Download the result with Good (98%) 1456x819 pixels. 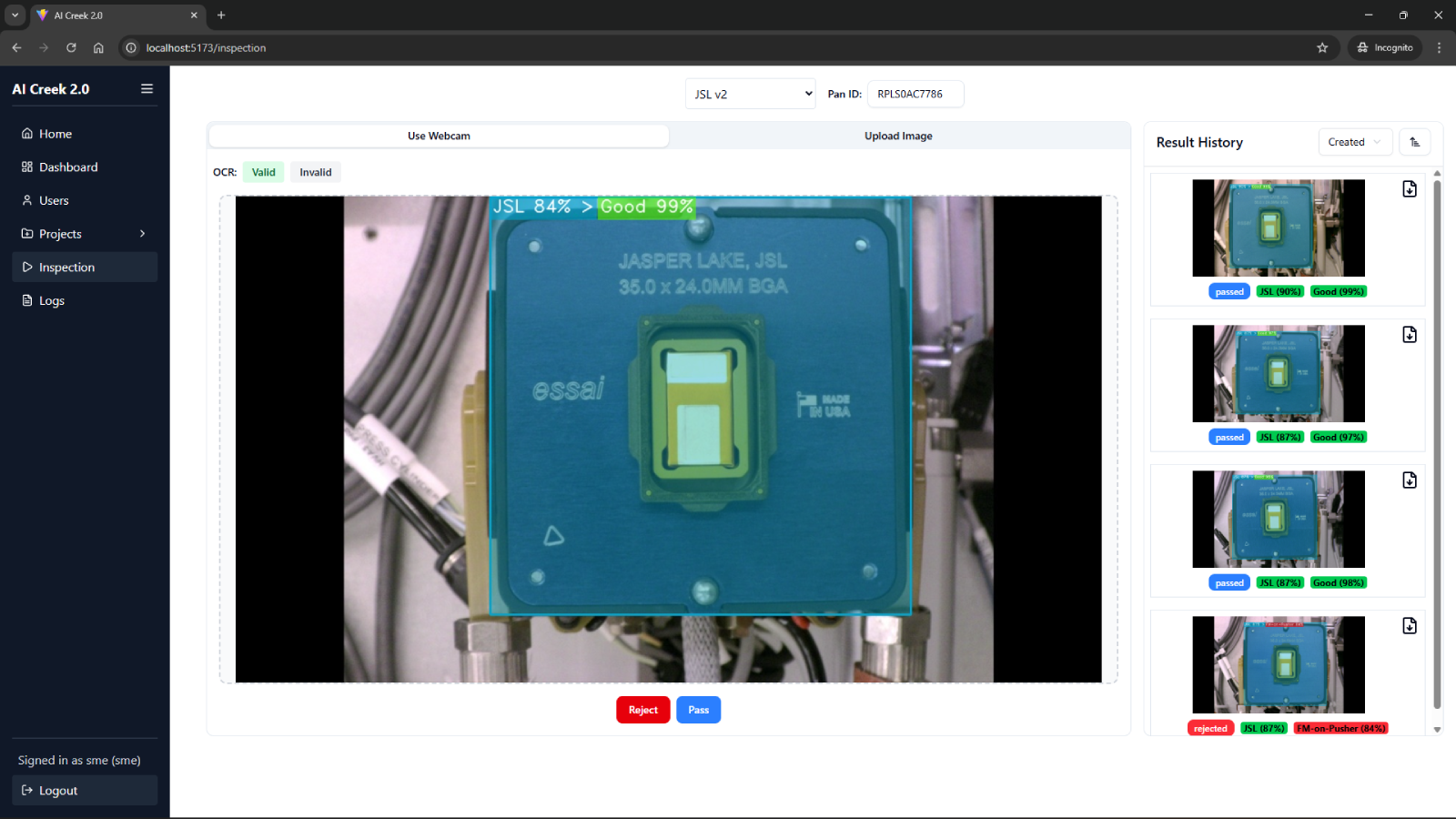[1410, 480]
